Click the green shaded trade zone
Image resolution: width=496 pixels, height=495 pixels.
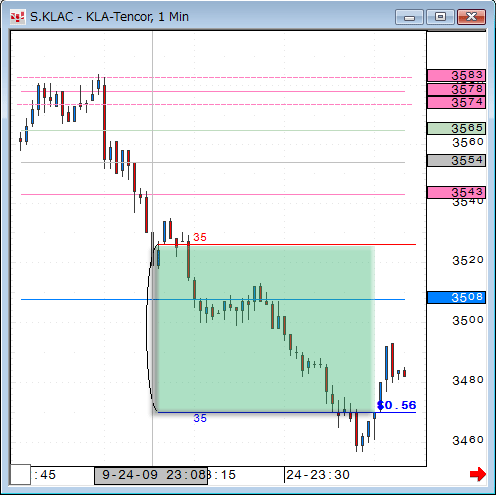tap(266, 328)
